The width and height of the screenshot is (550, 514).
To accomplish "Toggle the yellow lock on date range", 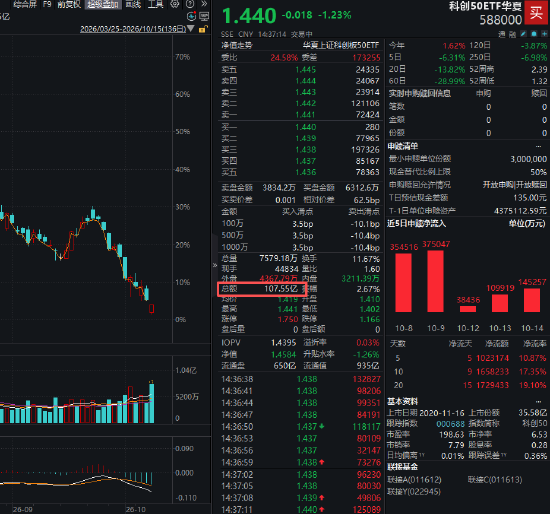I will pyautogui.click(x=203, y=29).
